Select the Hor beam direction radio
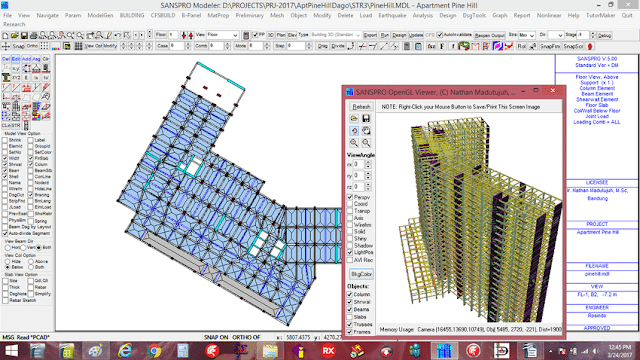The height and width of the screenshot is (360, 640). (7, 248)
